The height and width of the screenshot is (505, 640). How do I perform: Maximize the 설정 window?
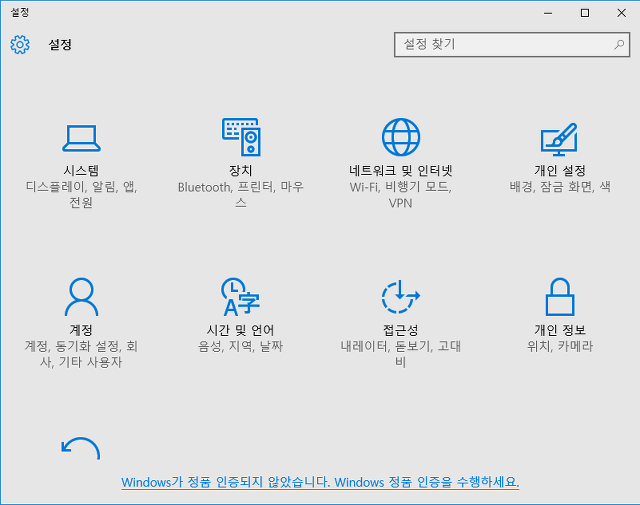[585, 13]
